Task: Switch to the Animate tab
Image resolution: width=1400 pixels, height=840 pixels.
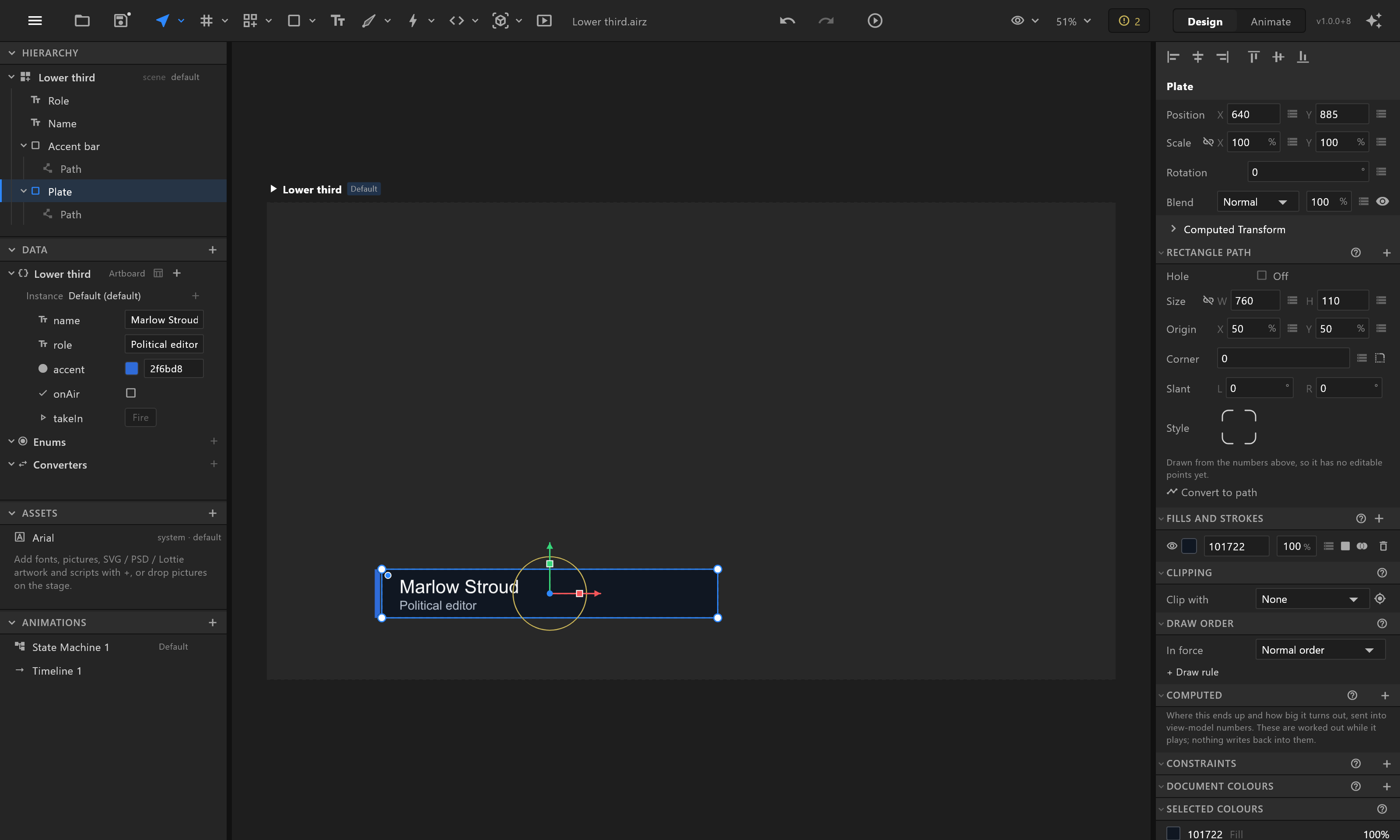Action: (1270, 21)
